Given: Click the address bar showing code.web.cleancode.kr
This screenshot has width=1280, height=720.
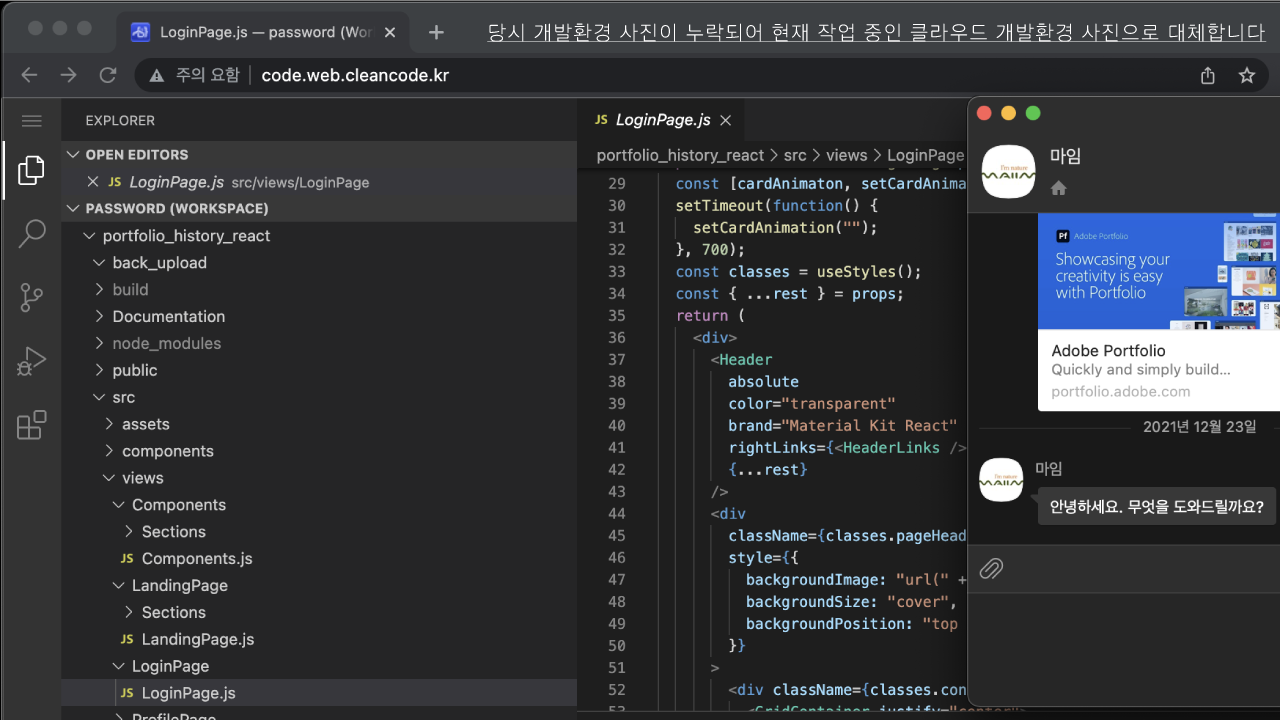Looking at the screenshot, I should coord(355,76).
